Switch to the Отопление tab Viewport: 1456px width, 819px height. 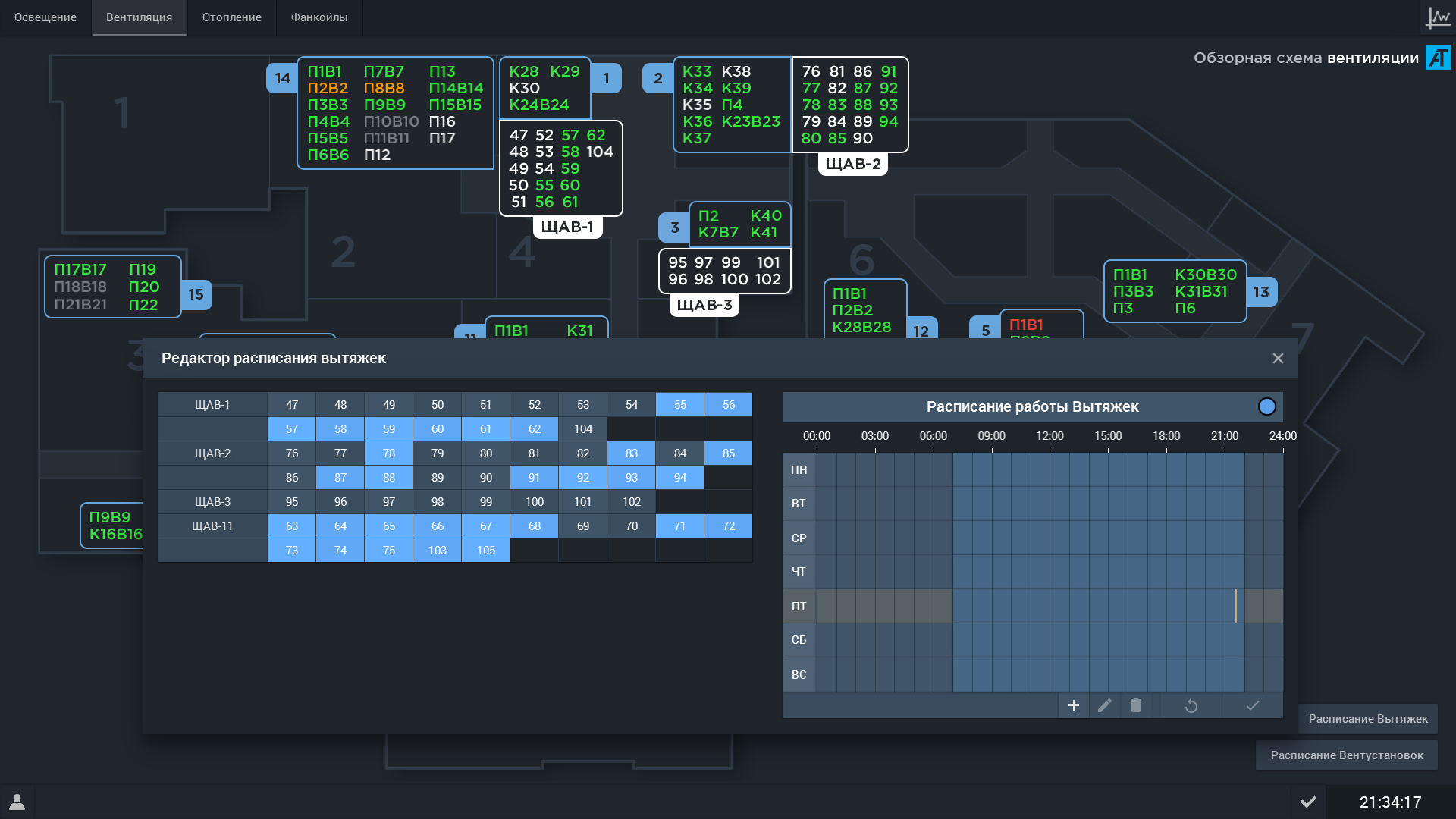point(231,17)
